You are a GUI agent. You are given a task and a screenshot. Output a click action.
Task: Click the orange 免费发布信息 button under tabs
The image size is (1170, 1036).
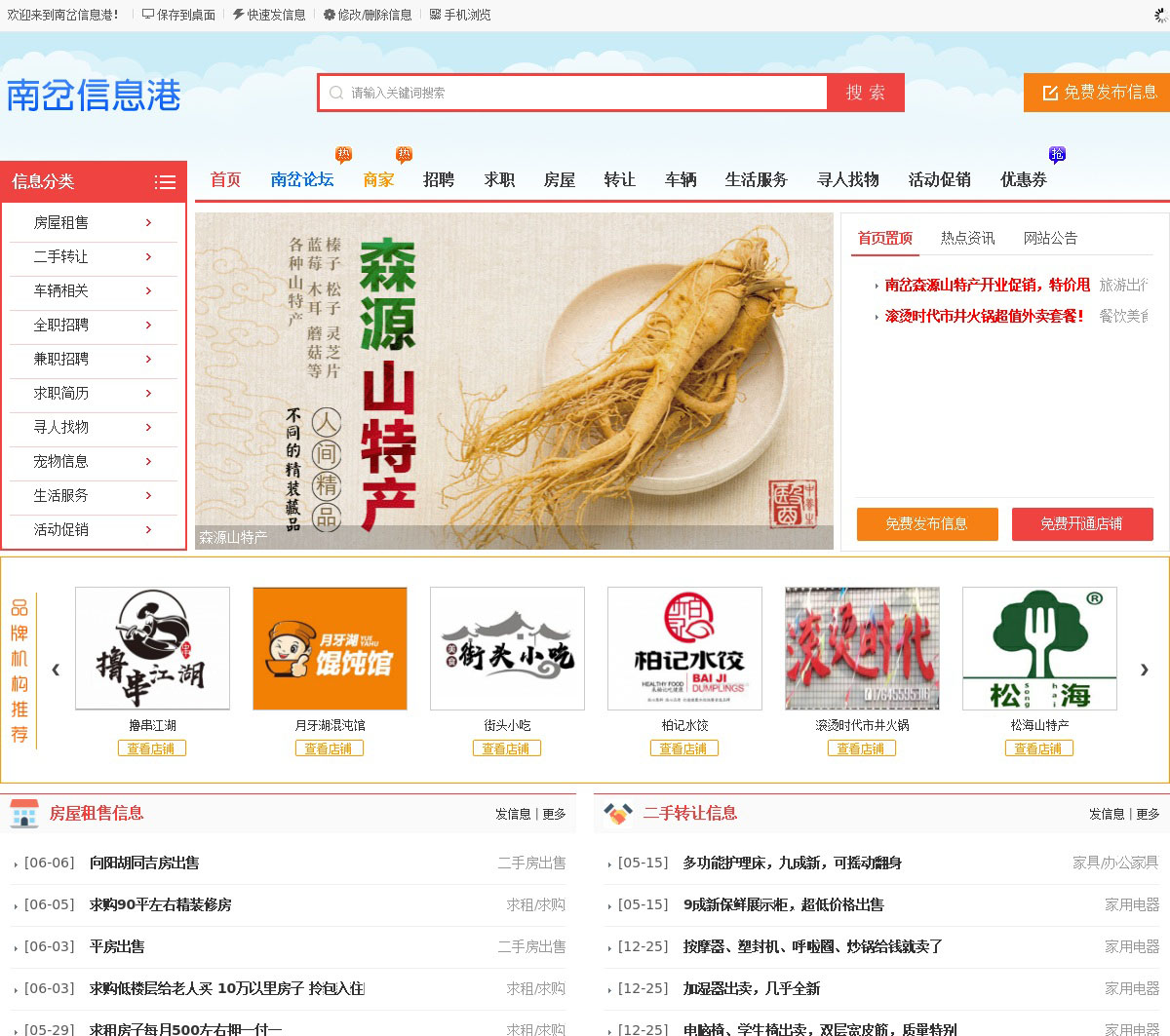[927, 524]
